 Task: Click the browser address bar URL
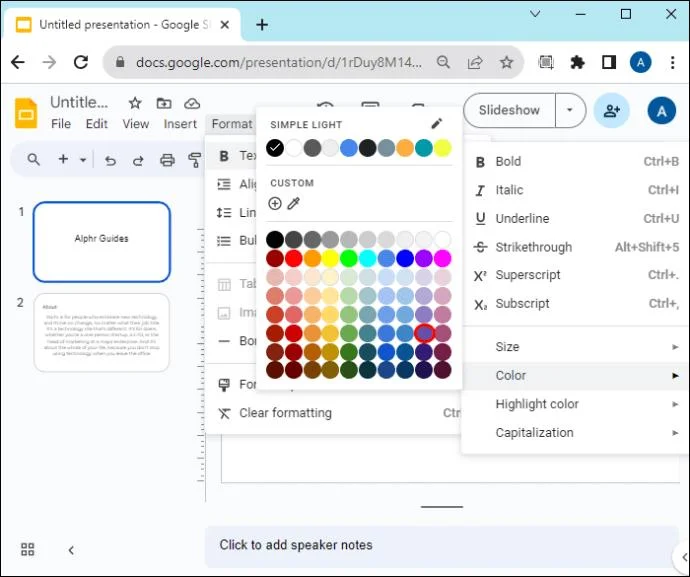click(279, 62)
